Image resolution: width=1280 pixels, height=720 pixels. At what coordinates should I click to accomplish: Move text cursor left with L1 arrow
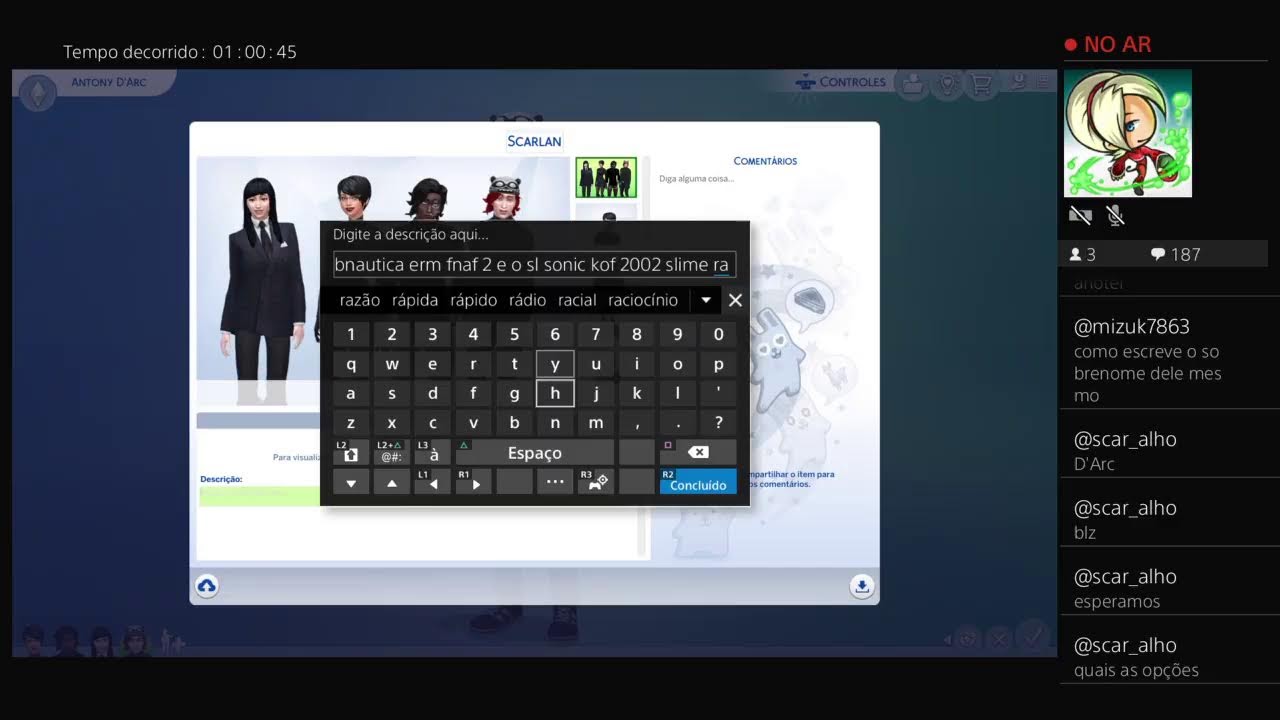pos(432,482)
